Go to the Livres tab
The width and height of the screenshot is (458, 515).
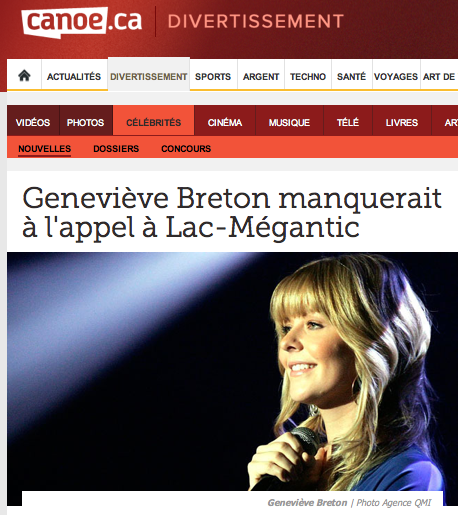point(402,121)
